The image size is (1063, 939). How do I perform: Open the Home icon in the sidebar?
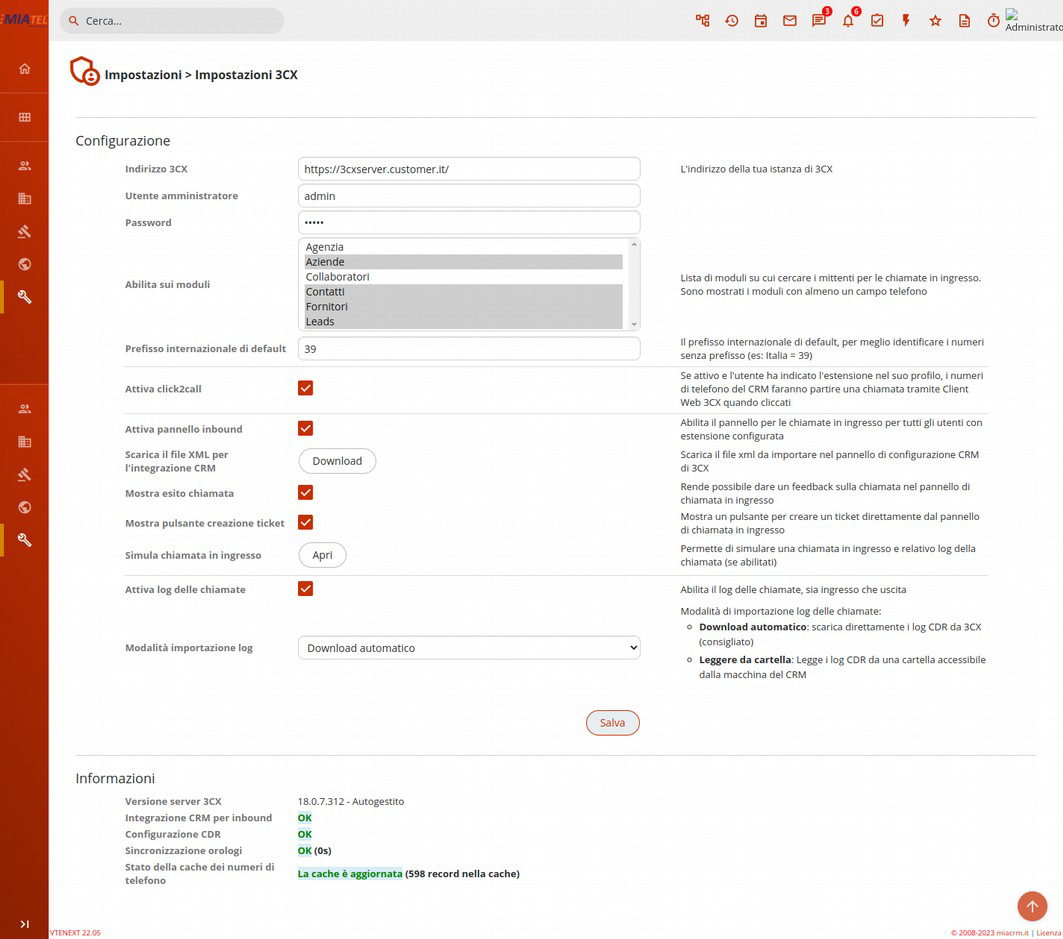coord(24,68)
